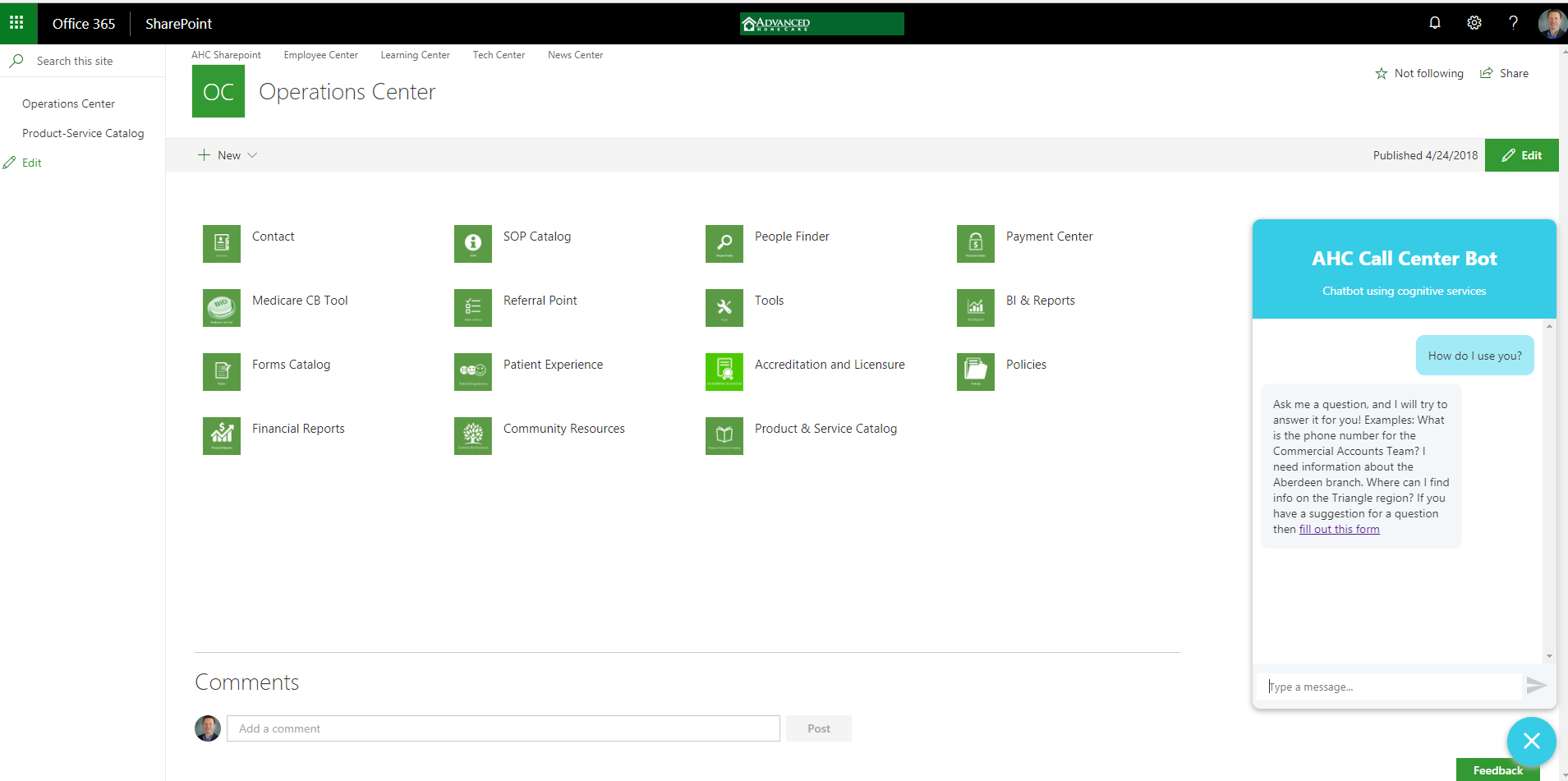The width and height of the screenshot is (1568, 781).
Task: Launch People Finder via its search icon
Action: click(724, 243)
